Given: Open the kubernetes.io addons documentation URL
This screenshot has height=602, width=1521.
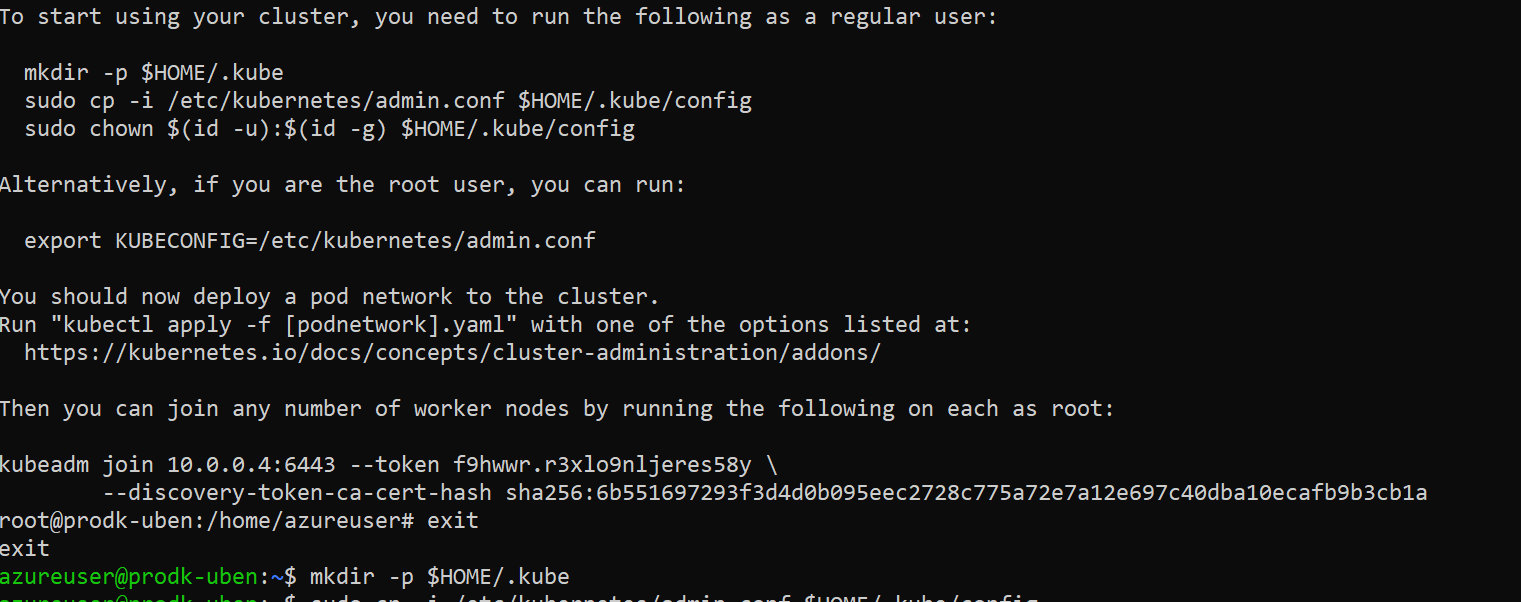Looking at the screenshot, I should (x=452, y=353).
